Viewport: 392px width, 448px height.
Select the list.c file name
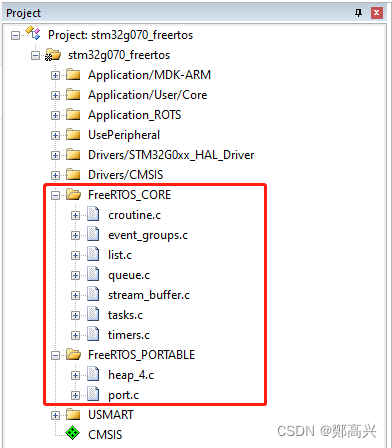pos(120,255)
